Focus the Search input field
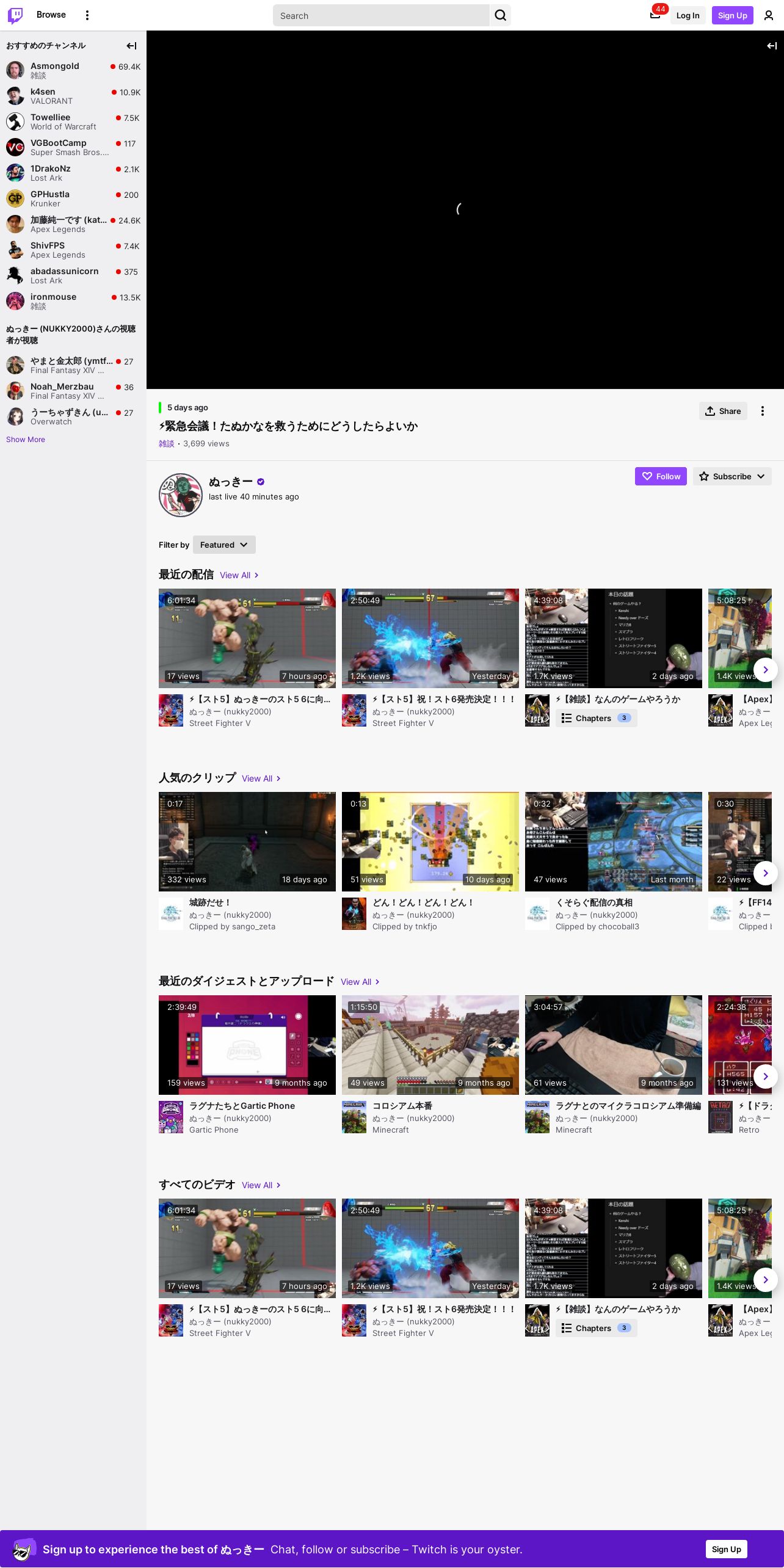This screenshot has height=1568, width=784. [x=381, y=15]
